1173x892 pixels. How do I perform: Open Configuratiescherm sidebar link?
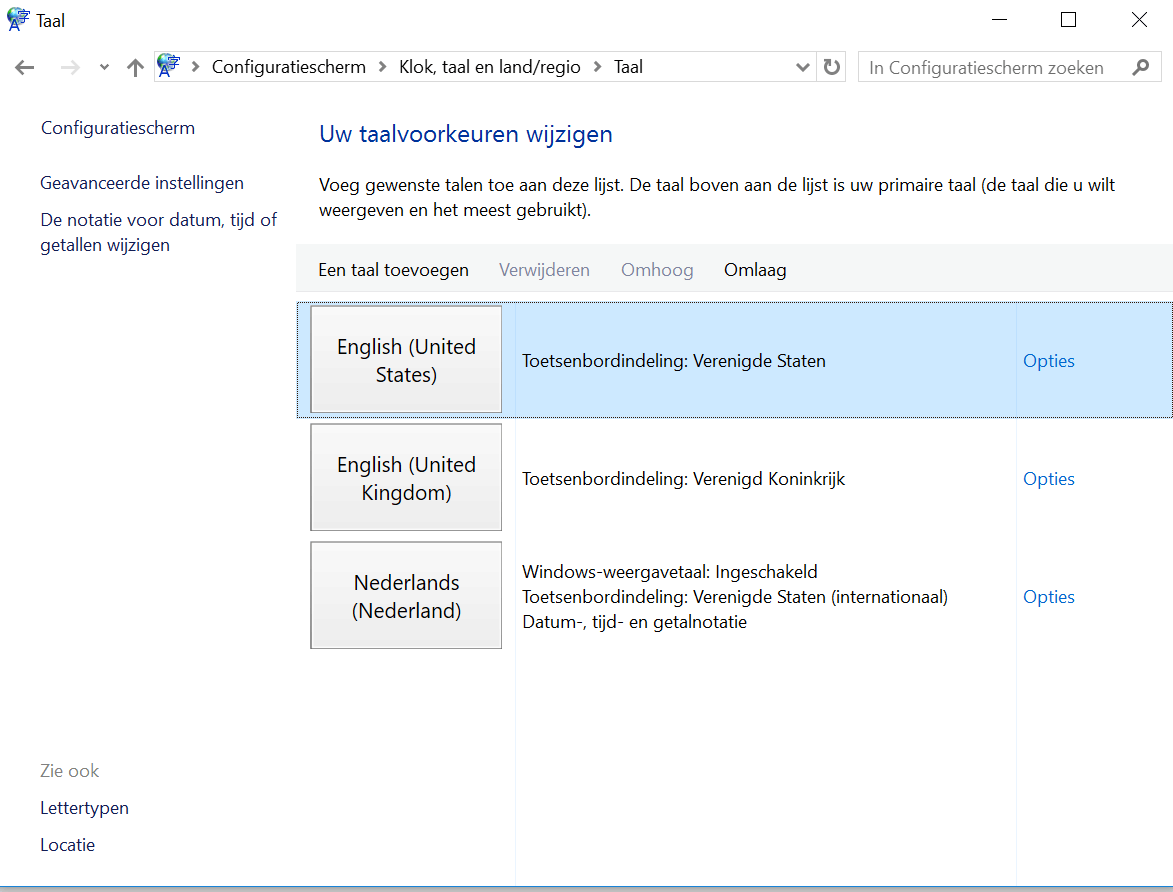click(118, 128)
